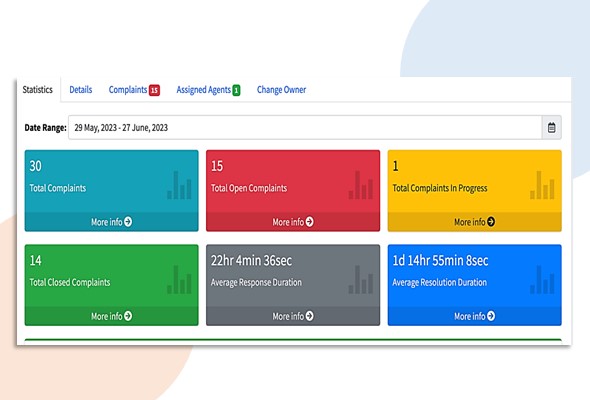
Task: Open the date range calendar icon
Action: (x=551, y=128)
